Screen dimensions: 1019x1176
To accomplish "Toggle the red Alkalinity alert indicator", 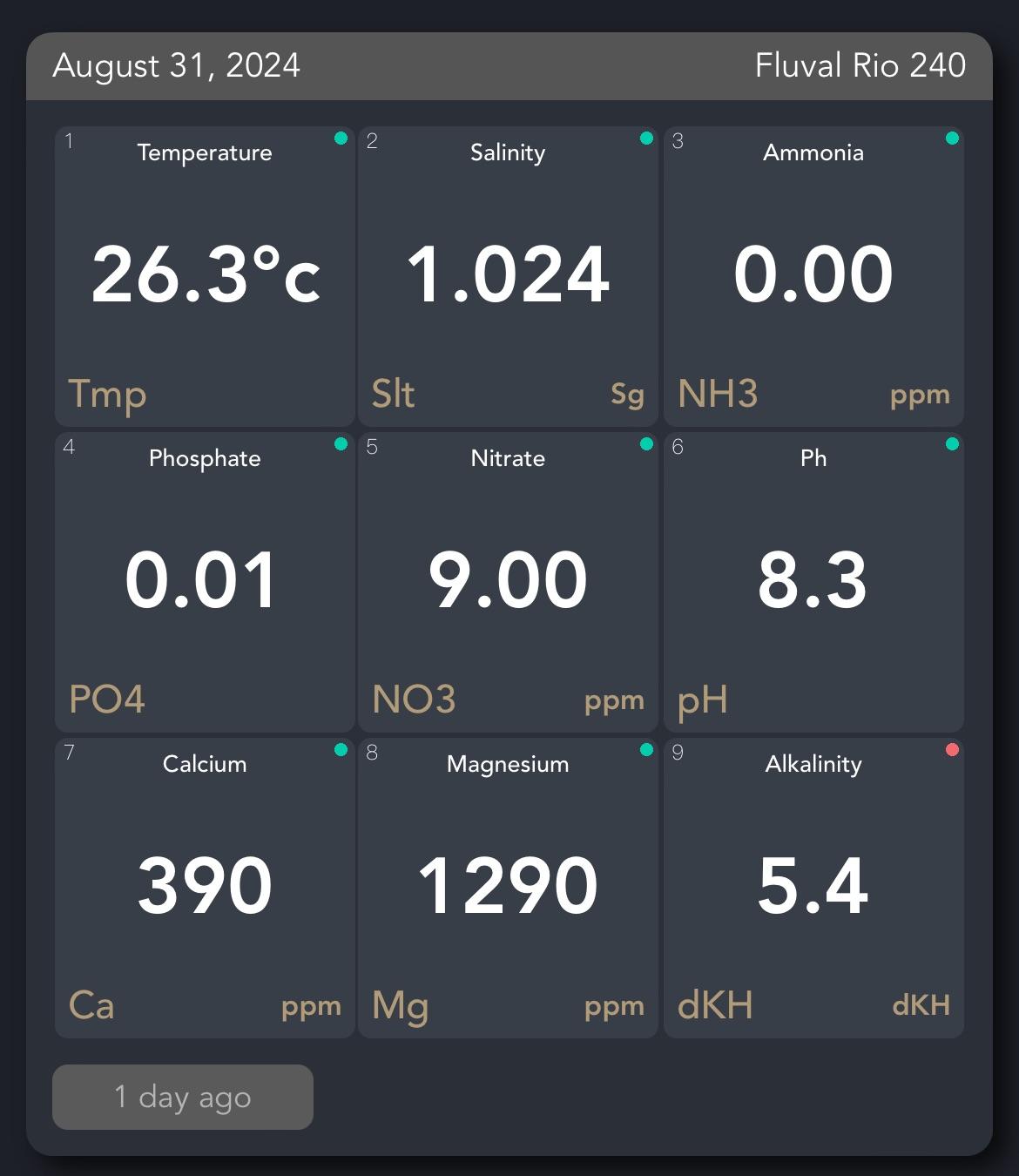I will (951, 747).
